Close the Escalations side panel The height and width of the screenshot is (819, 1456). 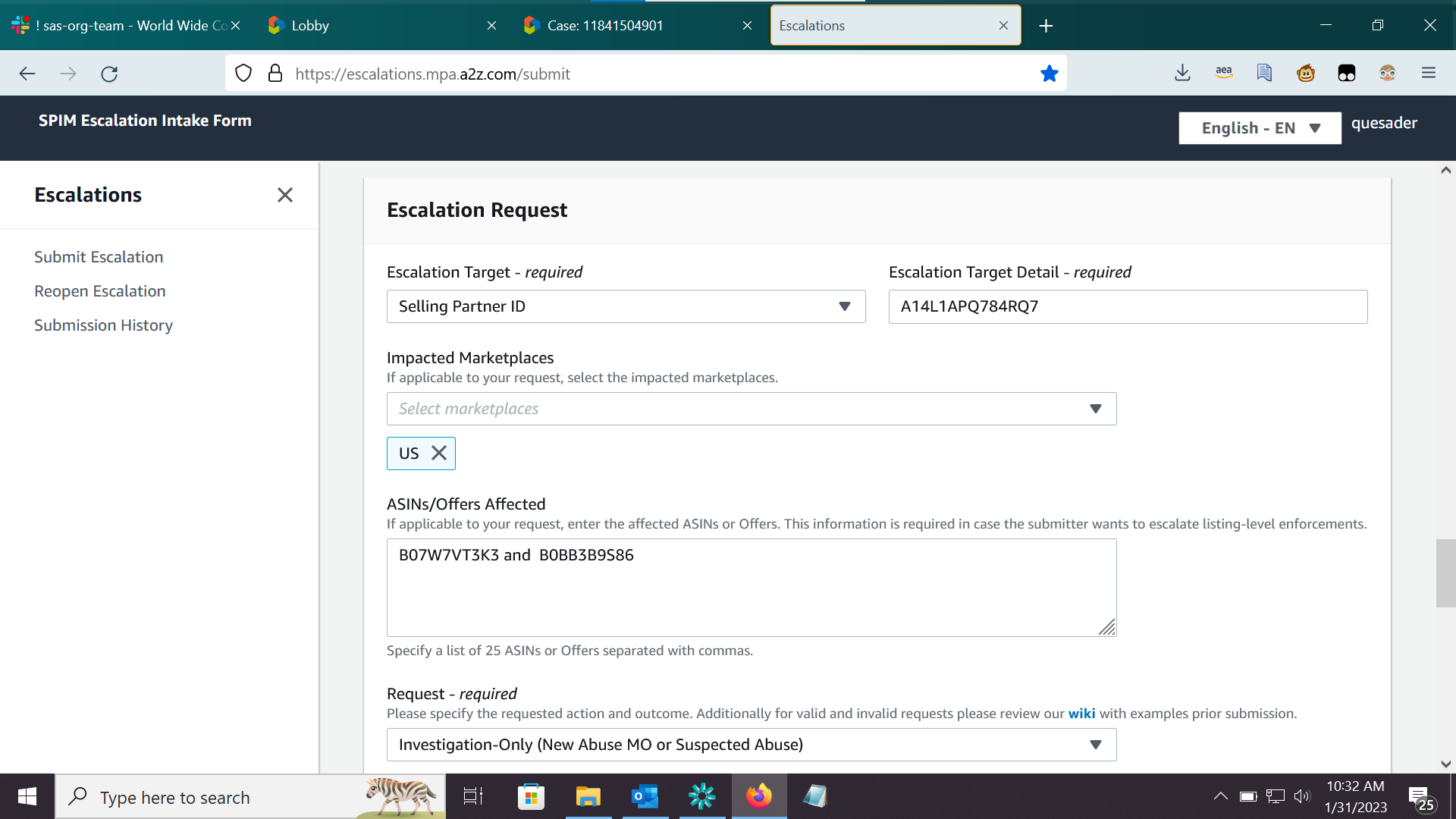point(285,195)
